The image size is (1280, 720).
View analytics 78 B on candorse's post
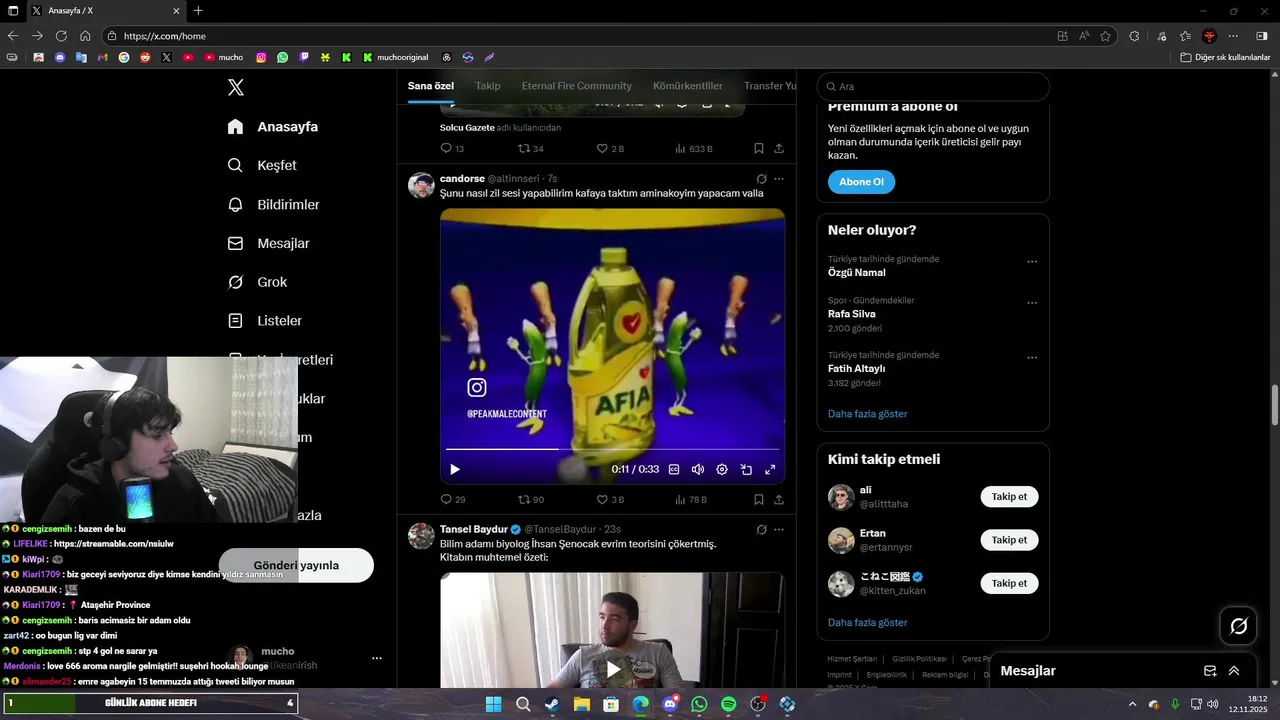690,499
